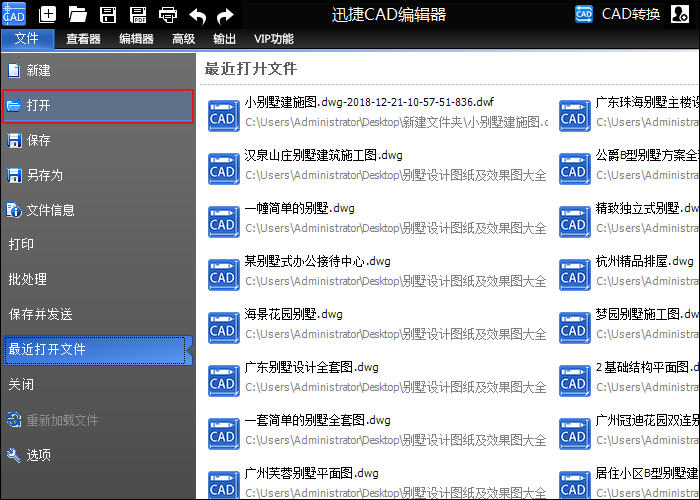Choose 批处理 in the sidebar menu
Viewport: 700px width, 500px height.
coord(28,279)
